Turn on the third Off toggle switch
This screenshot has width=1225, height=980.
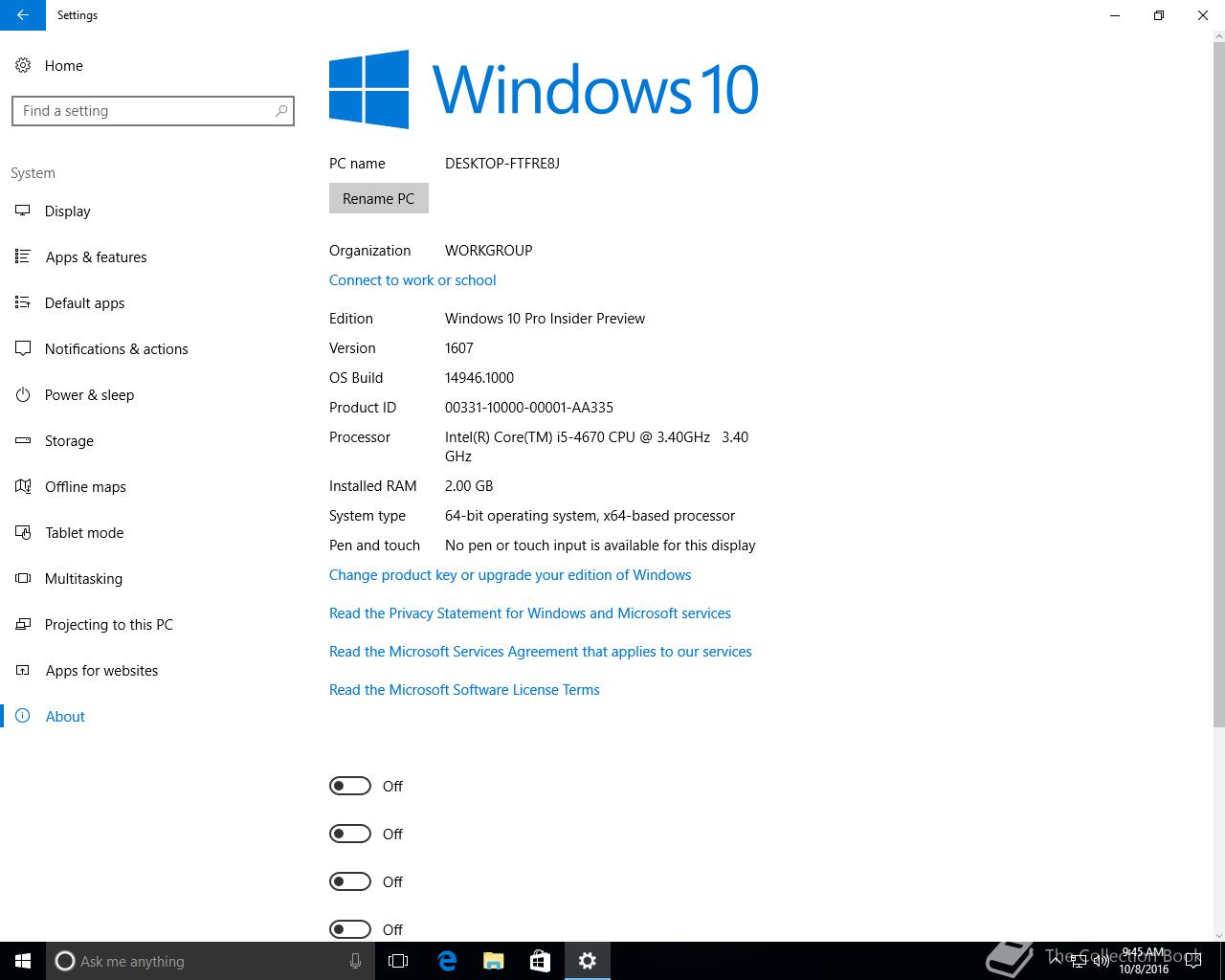(x=350, y=881)
